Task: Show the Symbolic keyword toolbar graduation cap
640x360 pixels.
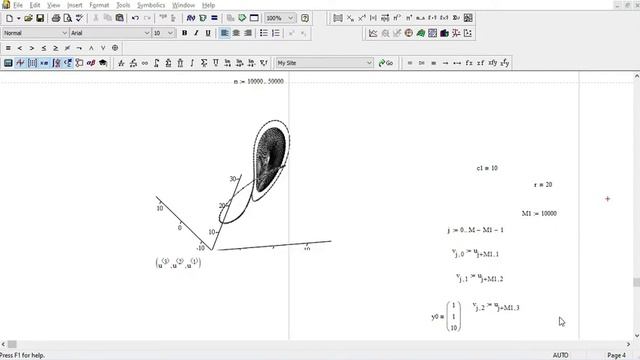Action: pyautogui.click(x=103, y=63)
